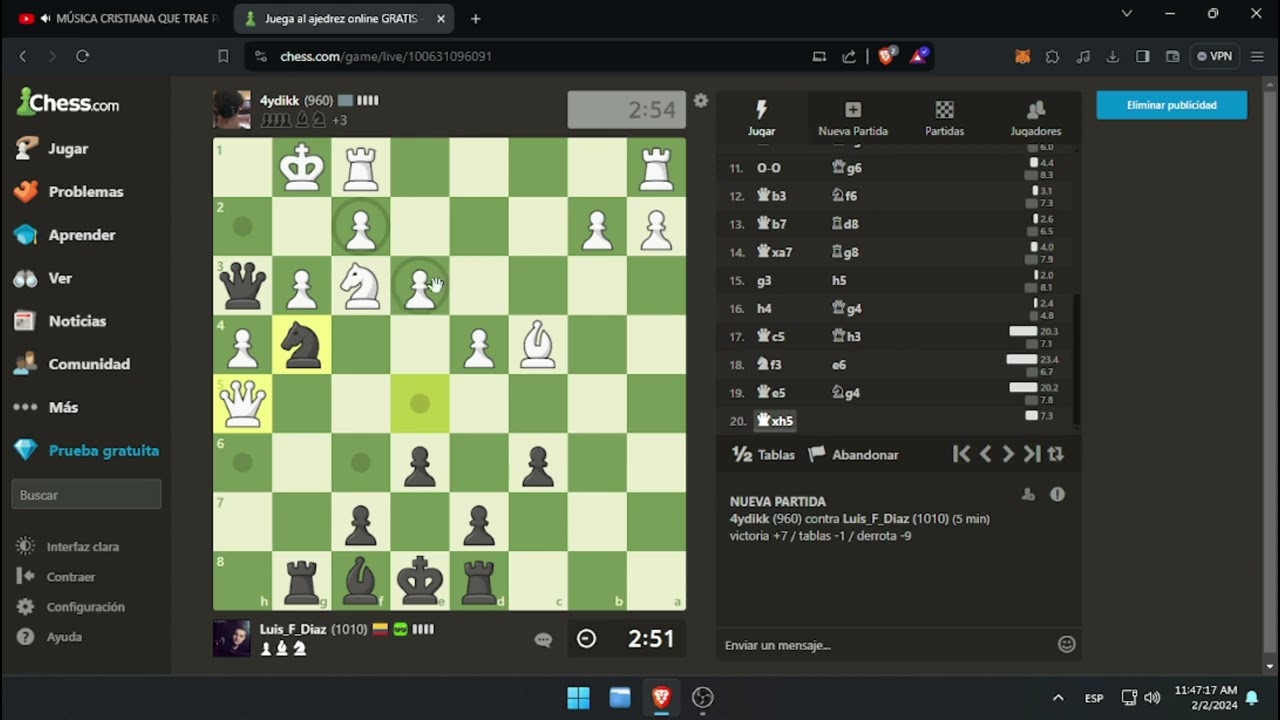The image size is (1280, 720).
Task: Select move Qc5 on row 17
Action: click(770, 337)
